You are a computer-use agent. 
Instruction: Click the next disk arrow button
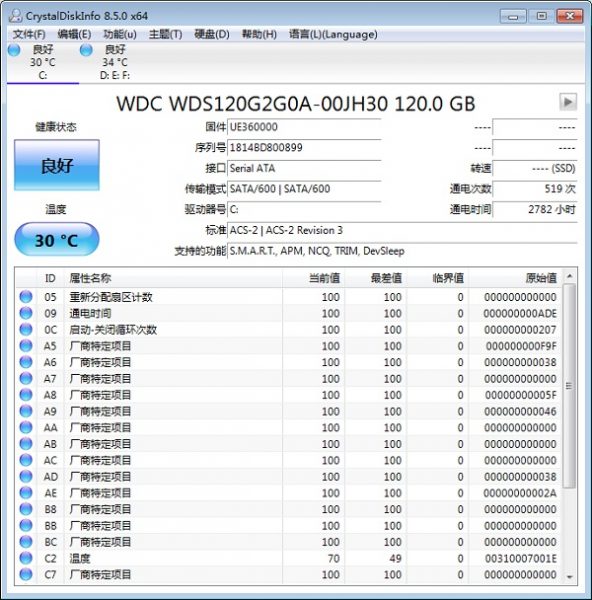pyautogui.click(x=568, y=102)
